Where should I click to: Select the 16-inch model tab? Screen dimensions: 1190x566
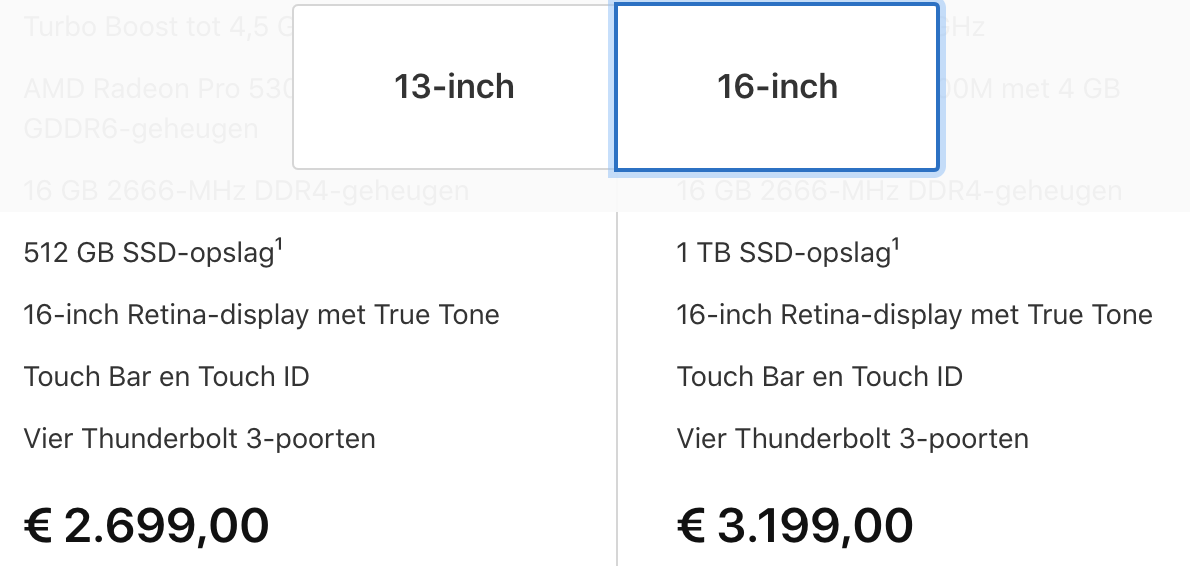[x=777, y=87]
